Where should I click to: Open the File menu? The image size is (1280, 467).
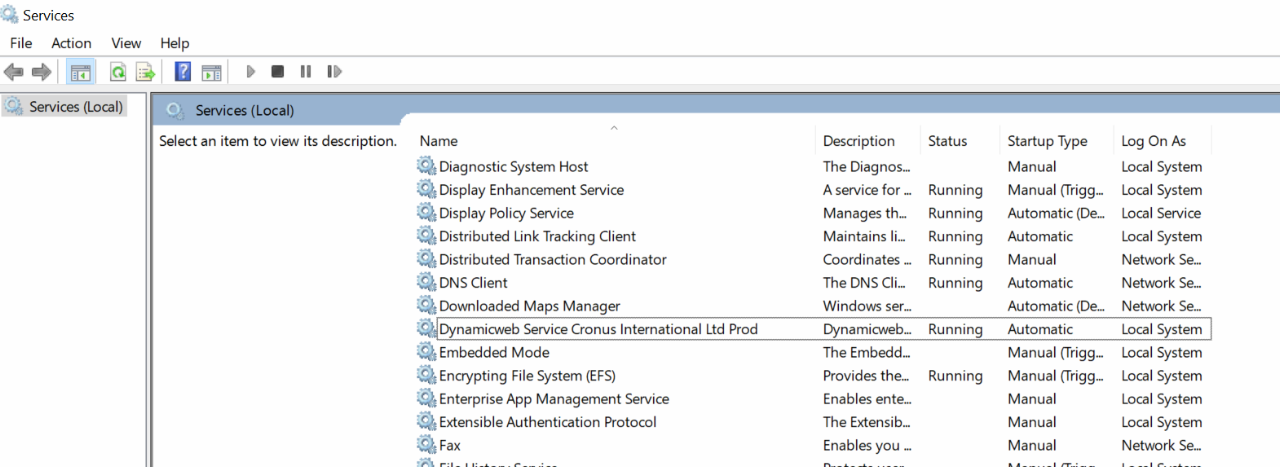[21, 43]
